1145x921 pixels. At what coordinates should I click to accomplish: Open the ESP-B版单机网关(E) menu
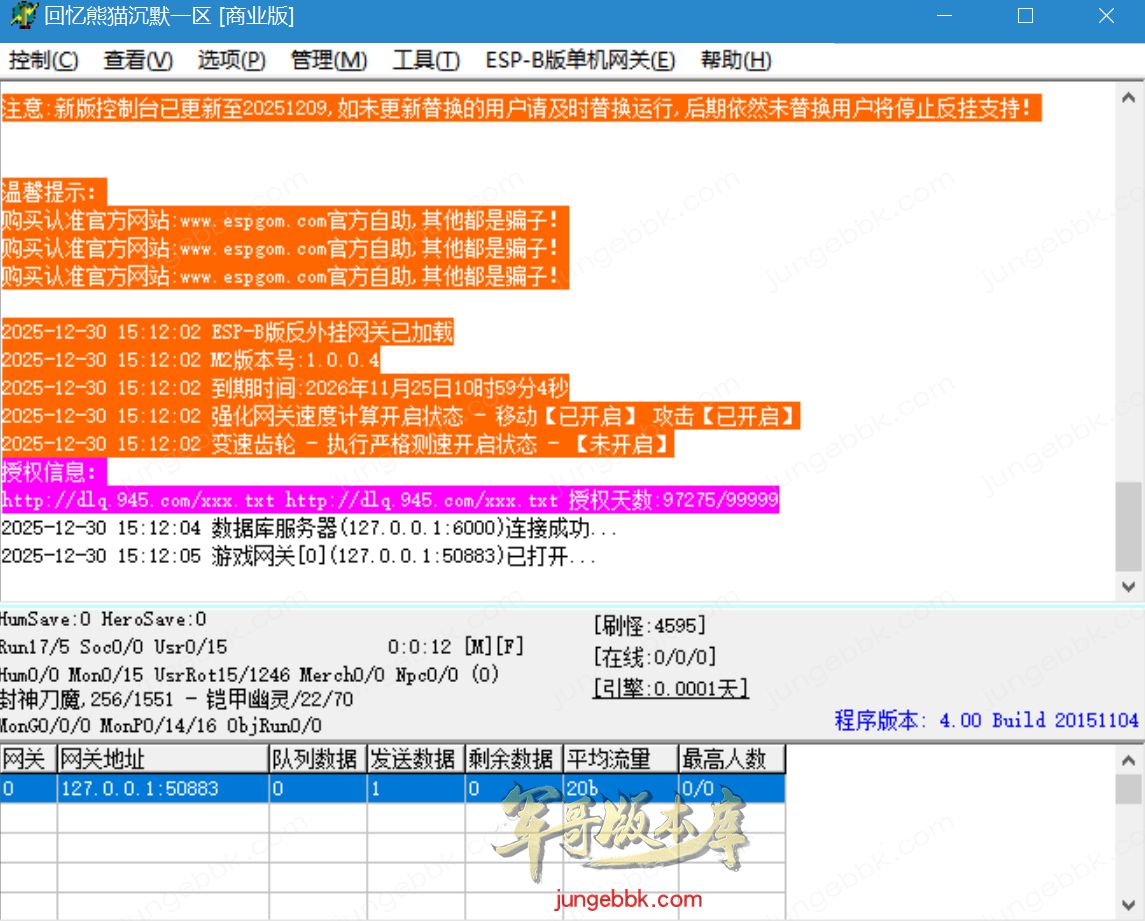(x=580, y=61)
